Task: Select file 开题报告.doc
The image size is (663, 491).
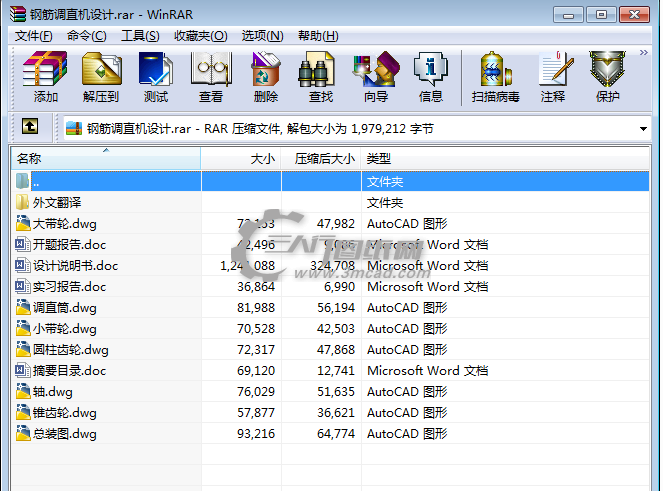Action: pos(330,244)
